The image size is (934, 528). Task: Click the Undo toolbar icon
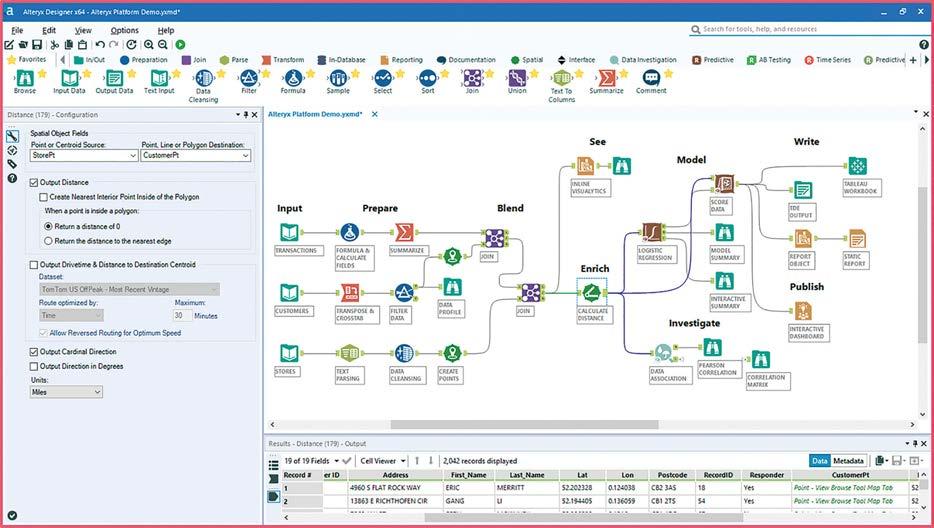[x=99, y=44]
